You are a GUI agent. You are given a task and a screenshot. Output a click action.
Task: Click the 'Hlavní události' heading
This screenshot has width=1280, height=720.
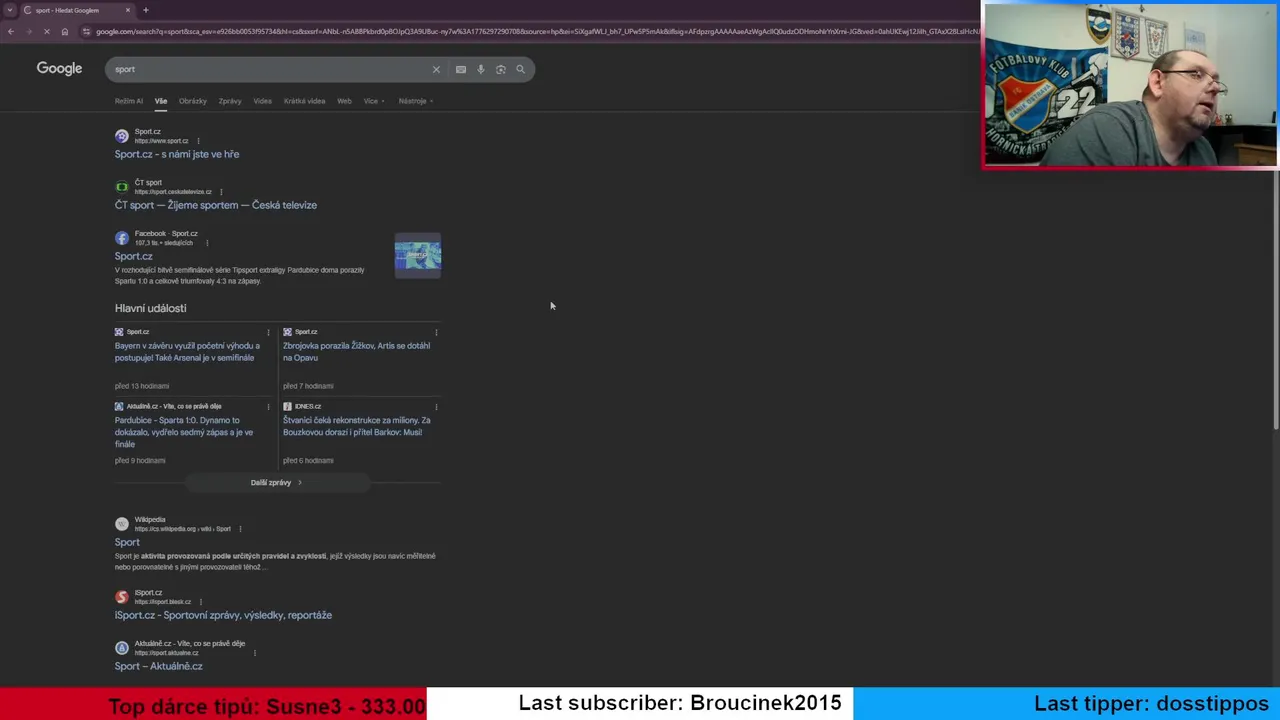(150, 308)
